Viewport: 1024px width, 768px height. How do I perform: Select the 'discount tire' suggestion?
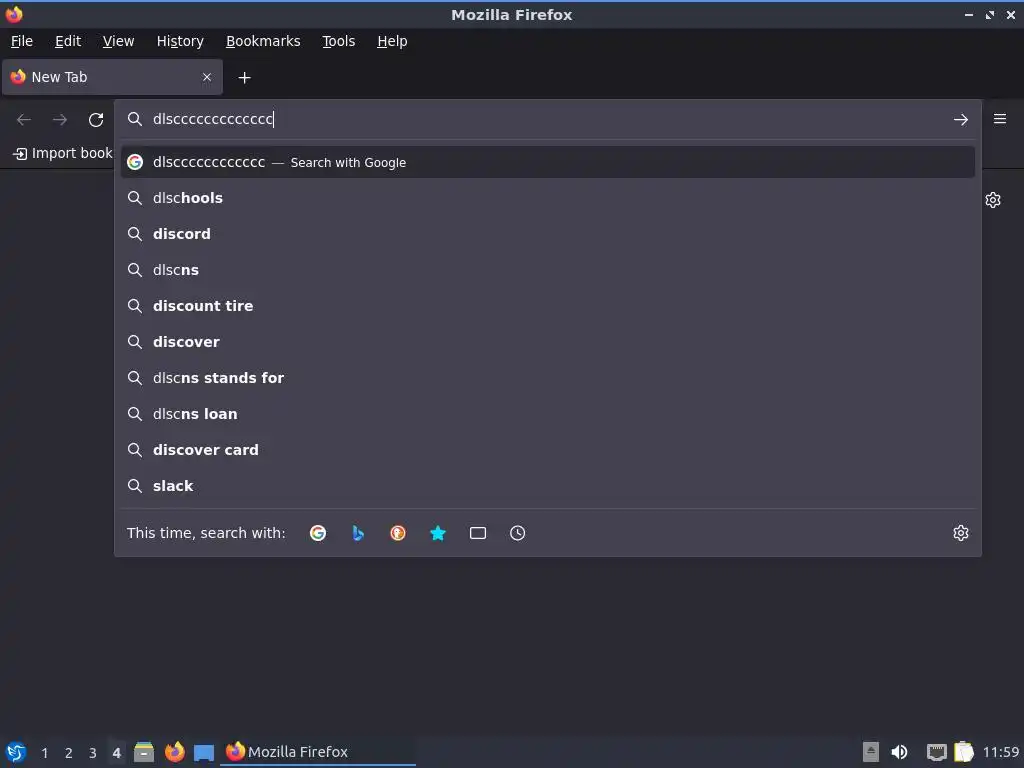click(x=547, y=306)
